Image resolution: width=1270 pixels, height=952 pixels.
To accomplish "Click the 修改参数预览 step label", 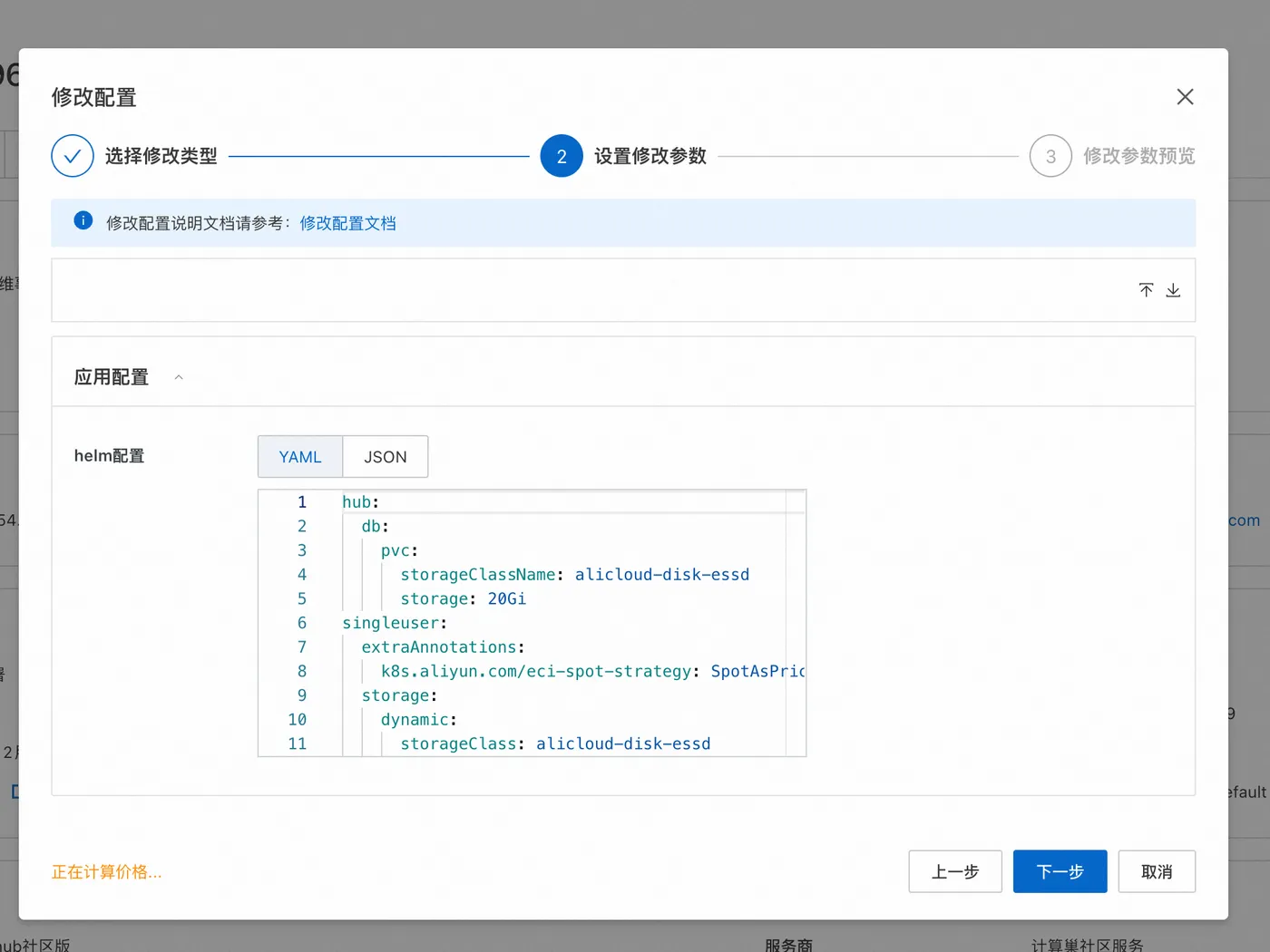I will 1139,156.
